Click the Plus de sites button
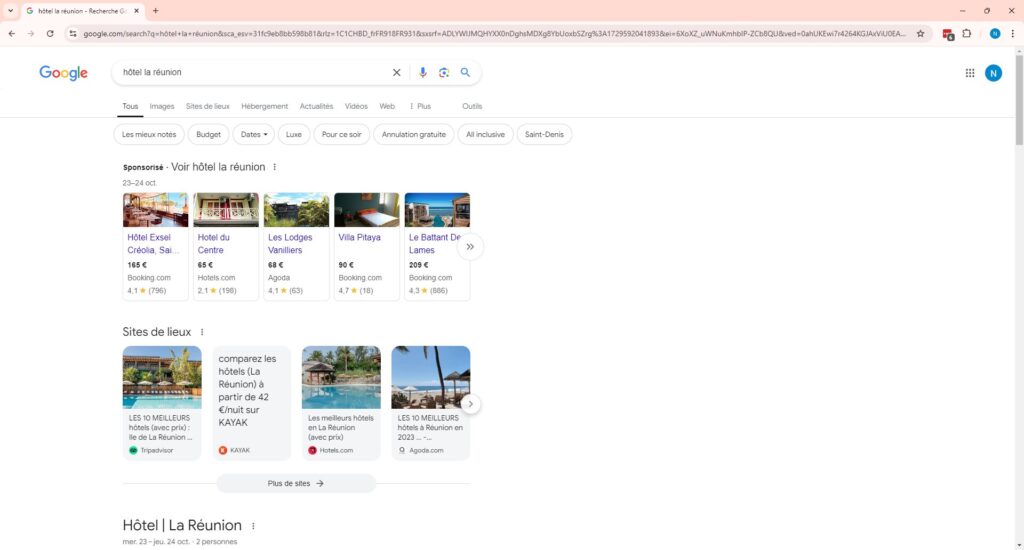 point(296,483)
